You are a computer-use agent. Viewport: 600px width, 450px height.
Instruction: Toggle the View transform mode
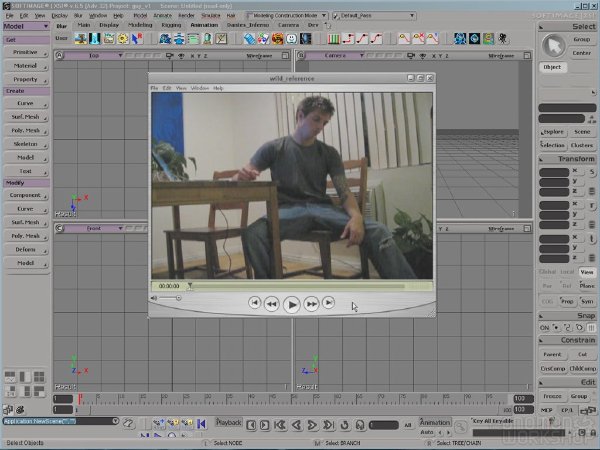[587, 272]
